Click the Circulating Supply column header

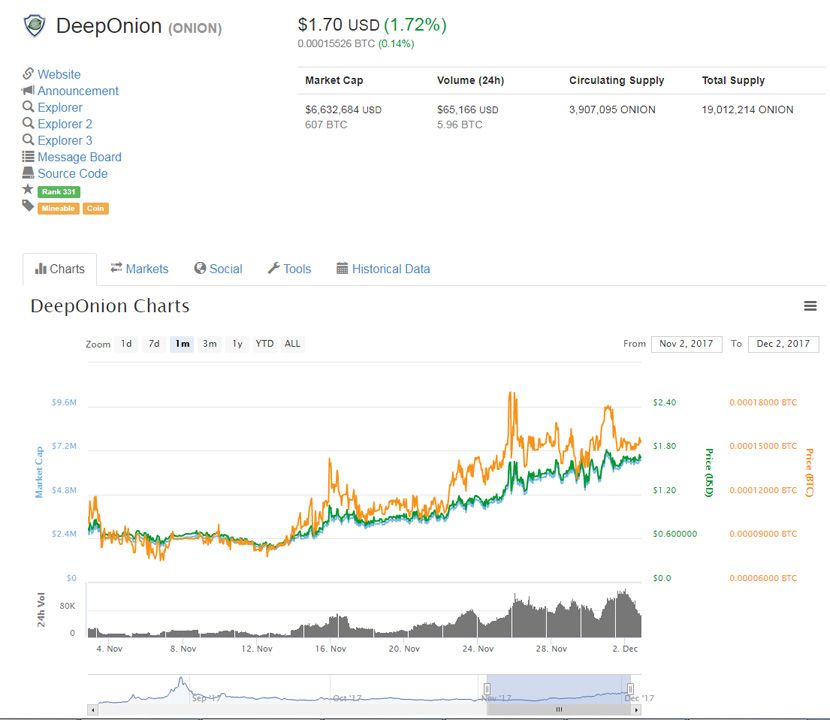pyautogui.click(x=617, y=80)
